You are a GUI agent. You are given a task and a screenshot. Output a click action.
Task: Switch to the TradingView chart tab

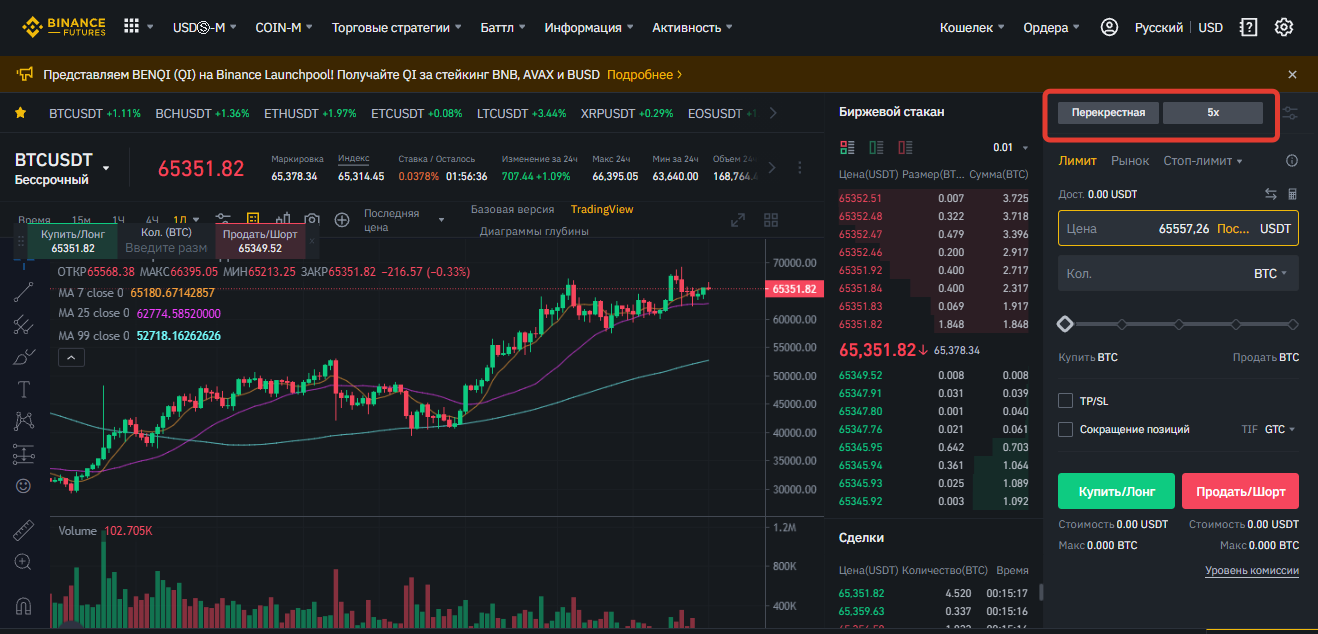coord(602,209)
